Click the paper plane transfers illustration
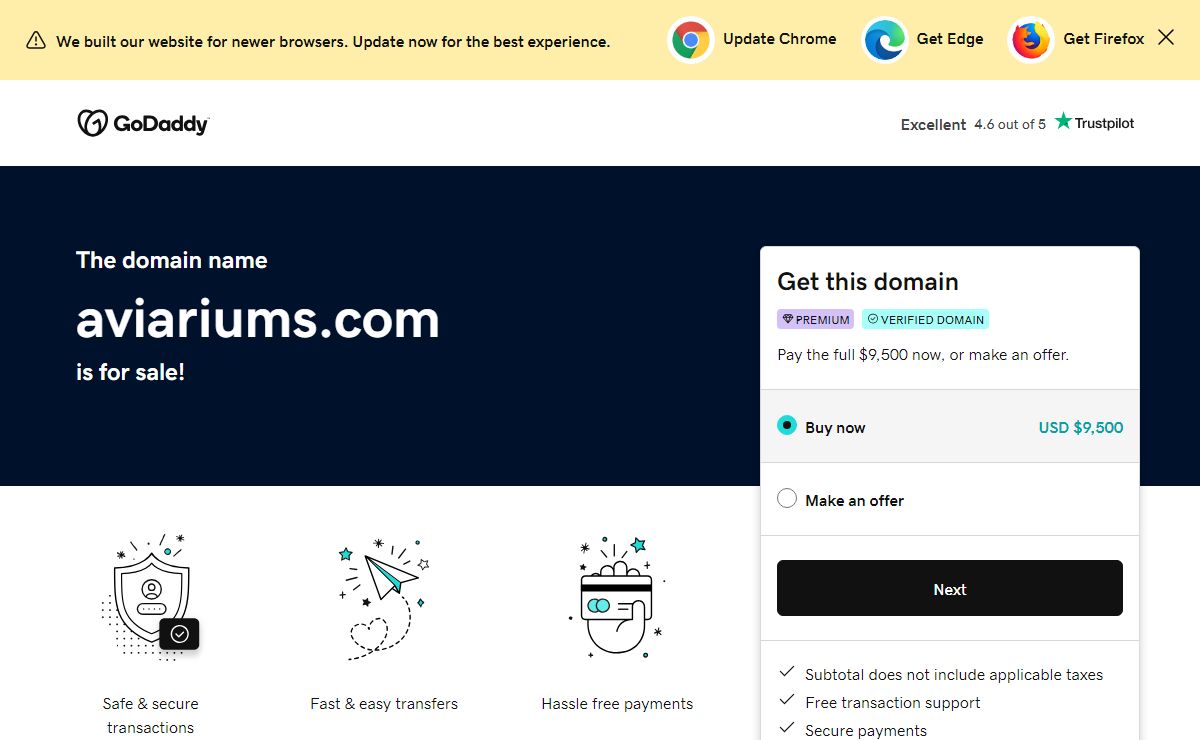Viewport: 1200px width, 740px height. point(384,598)
